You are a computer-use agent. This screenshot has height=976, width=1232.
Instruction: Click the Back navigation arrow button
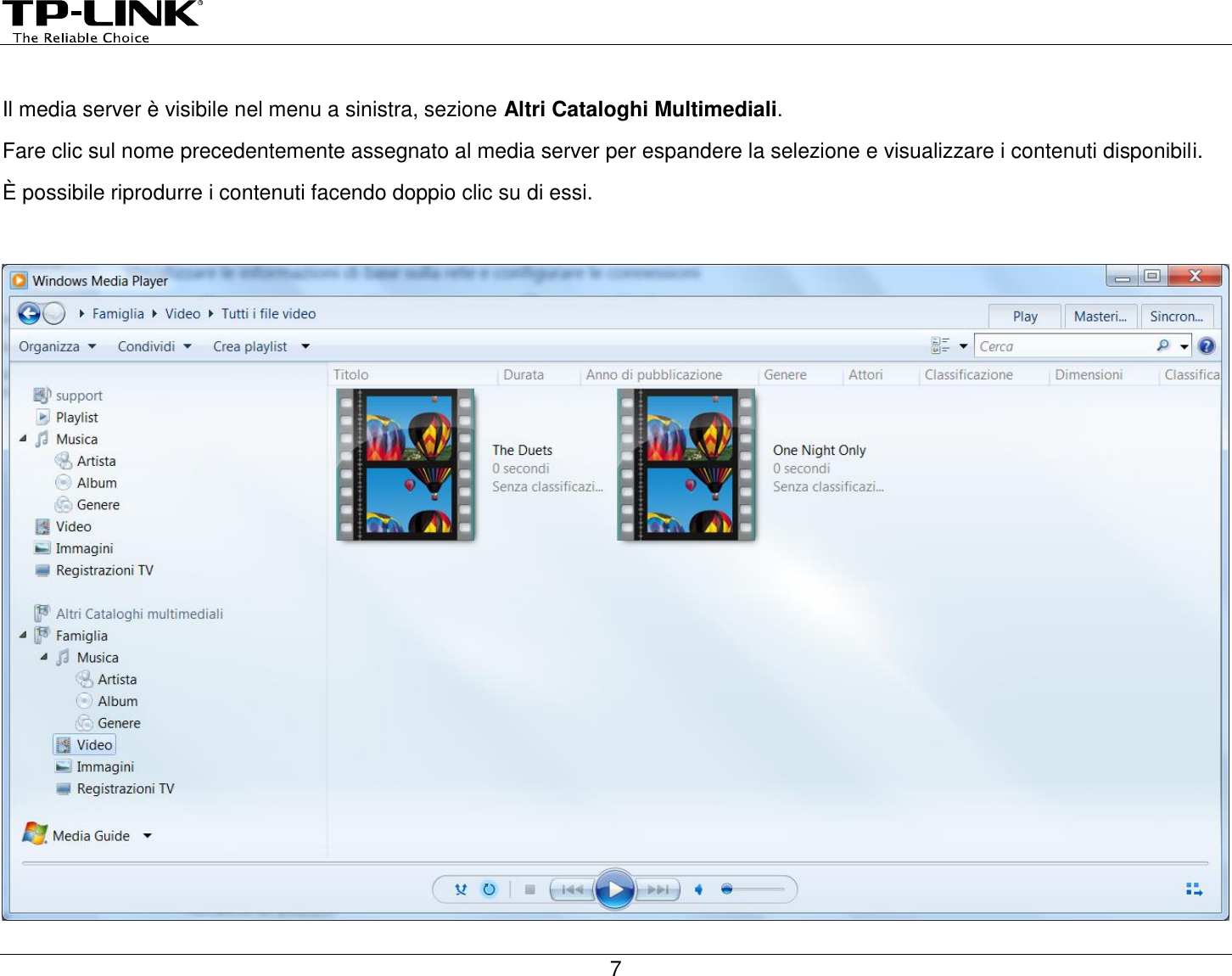tap(29, 314)
